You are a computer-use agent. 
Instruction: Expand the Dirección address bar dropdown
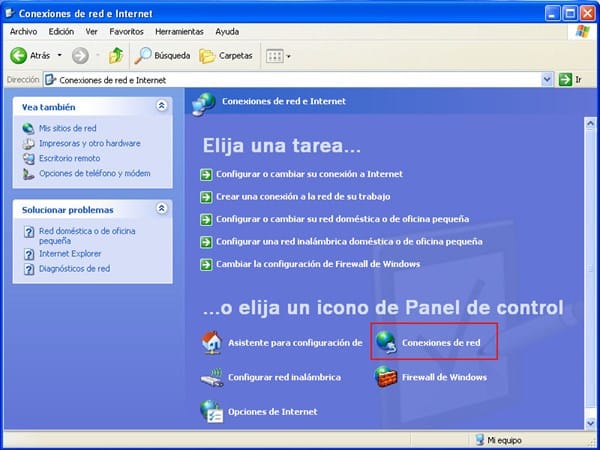click(547, 80)
